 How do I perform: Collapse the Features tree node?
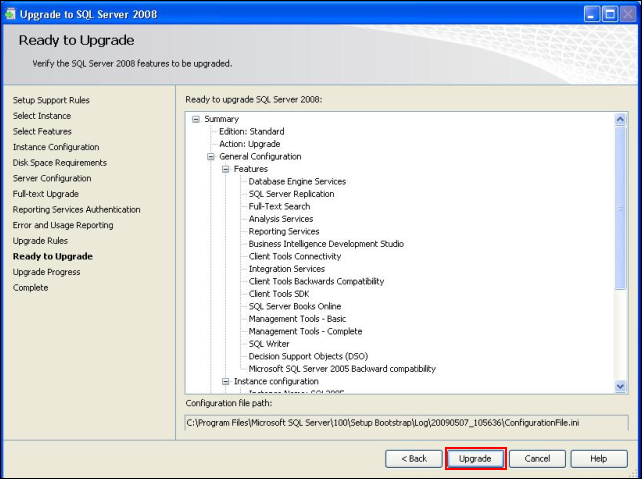(226, 169)
